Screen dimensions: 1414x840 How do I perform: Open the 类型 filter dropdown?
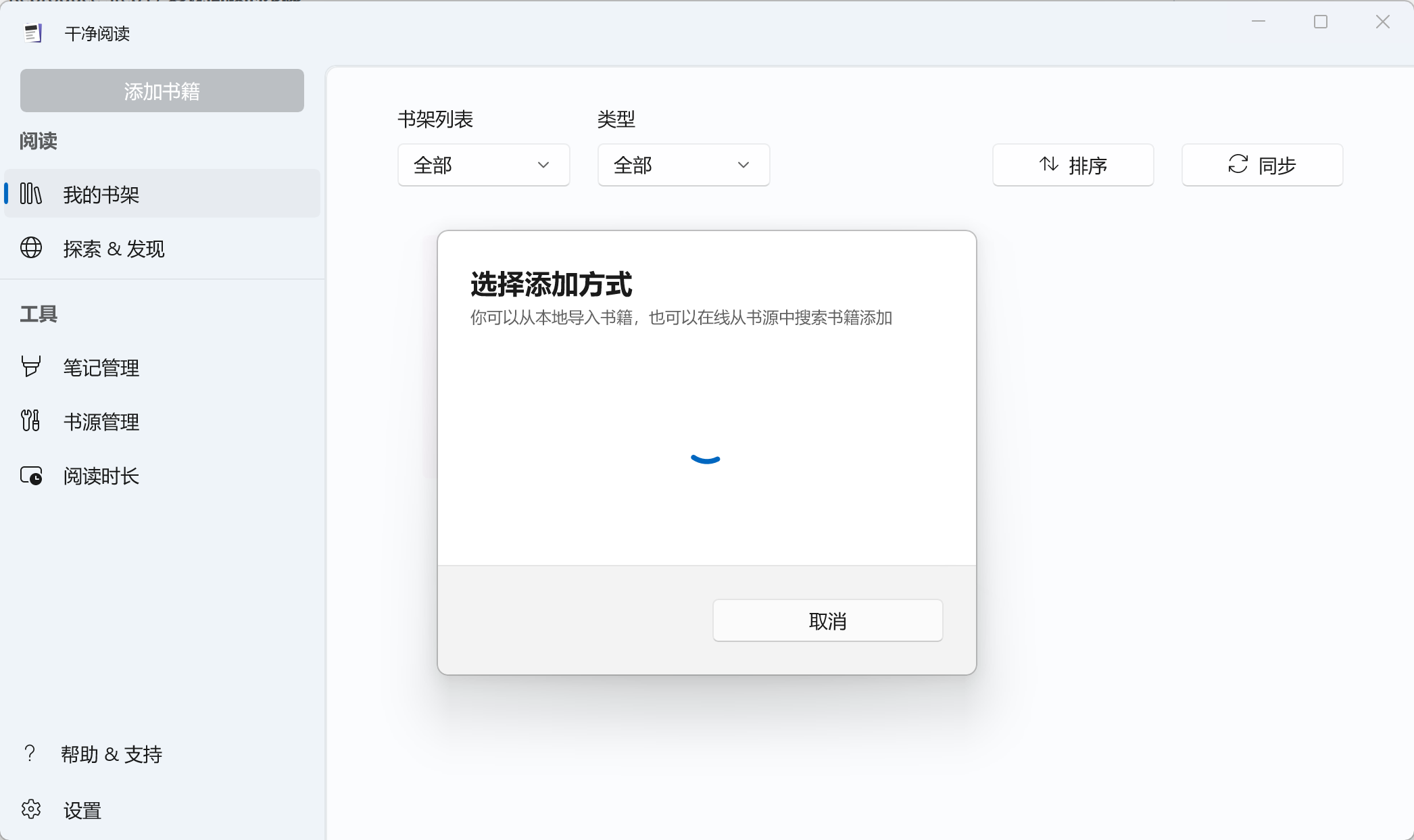[x=683, y=165]
